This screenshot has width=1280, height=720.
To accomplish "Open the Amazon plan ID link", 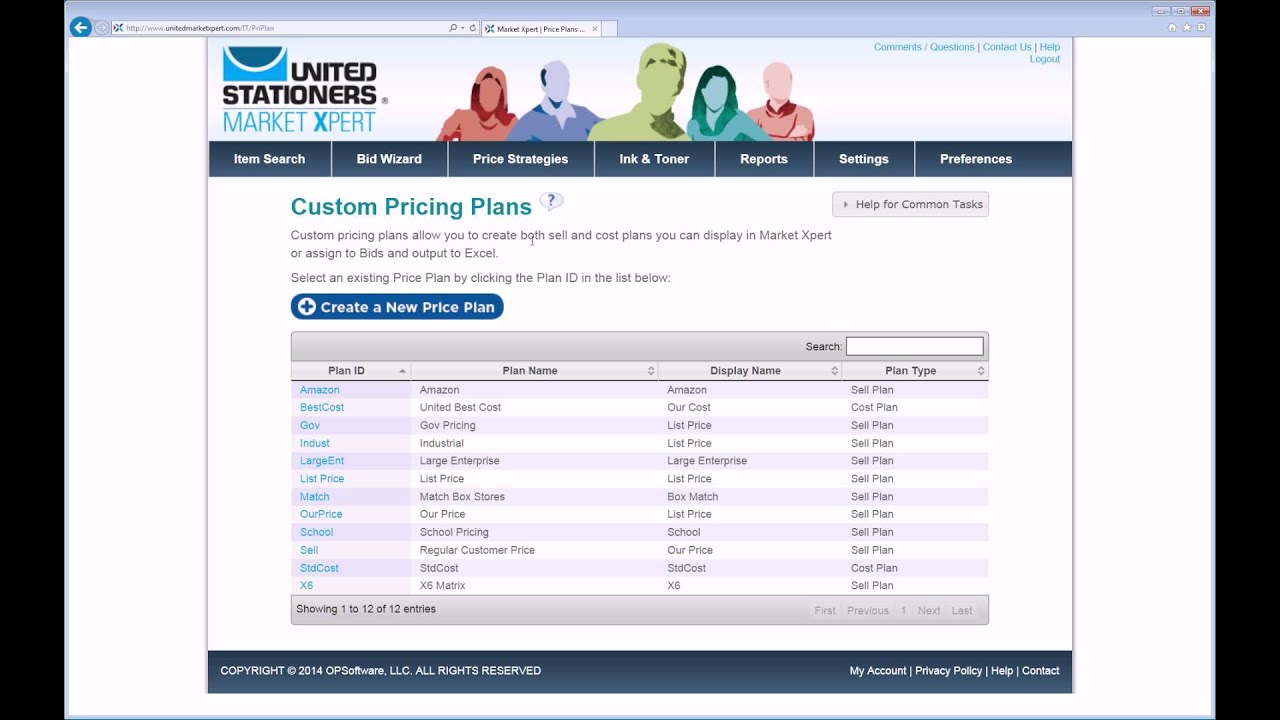I will pos(320,390).
